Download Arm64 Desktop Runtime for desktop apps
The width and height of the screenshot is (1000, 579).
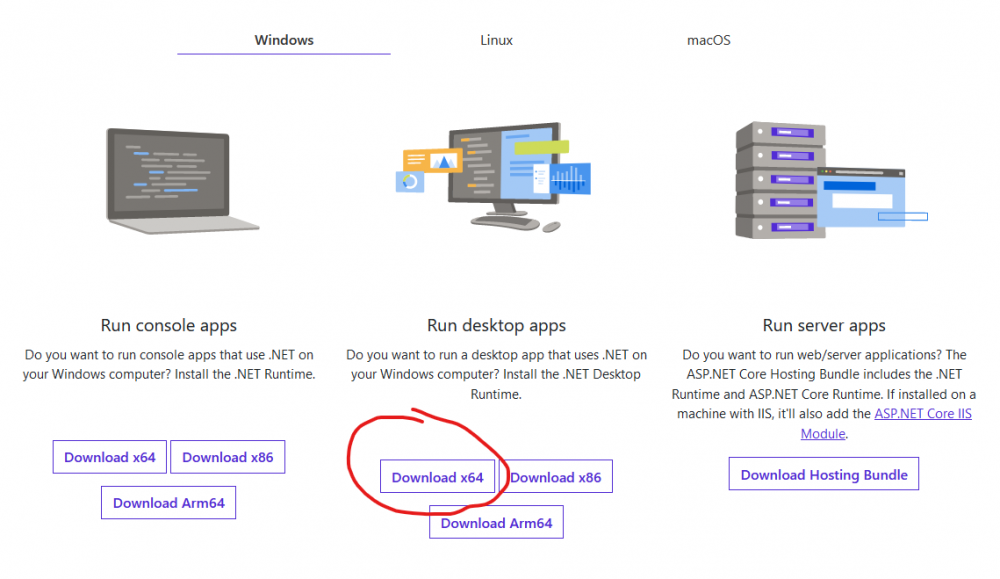point(496,523)
